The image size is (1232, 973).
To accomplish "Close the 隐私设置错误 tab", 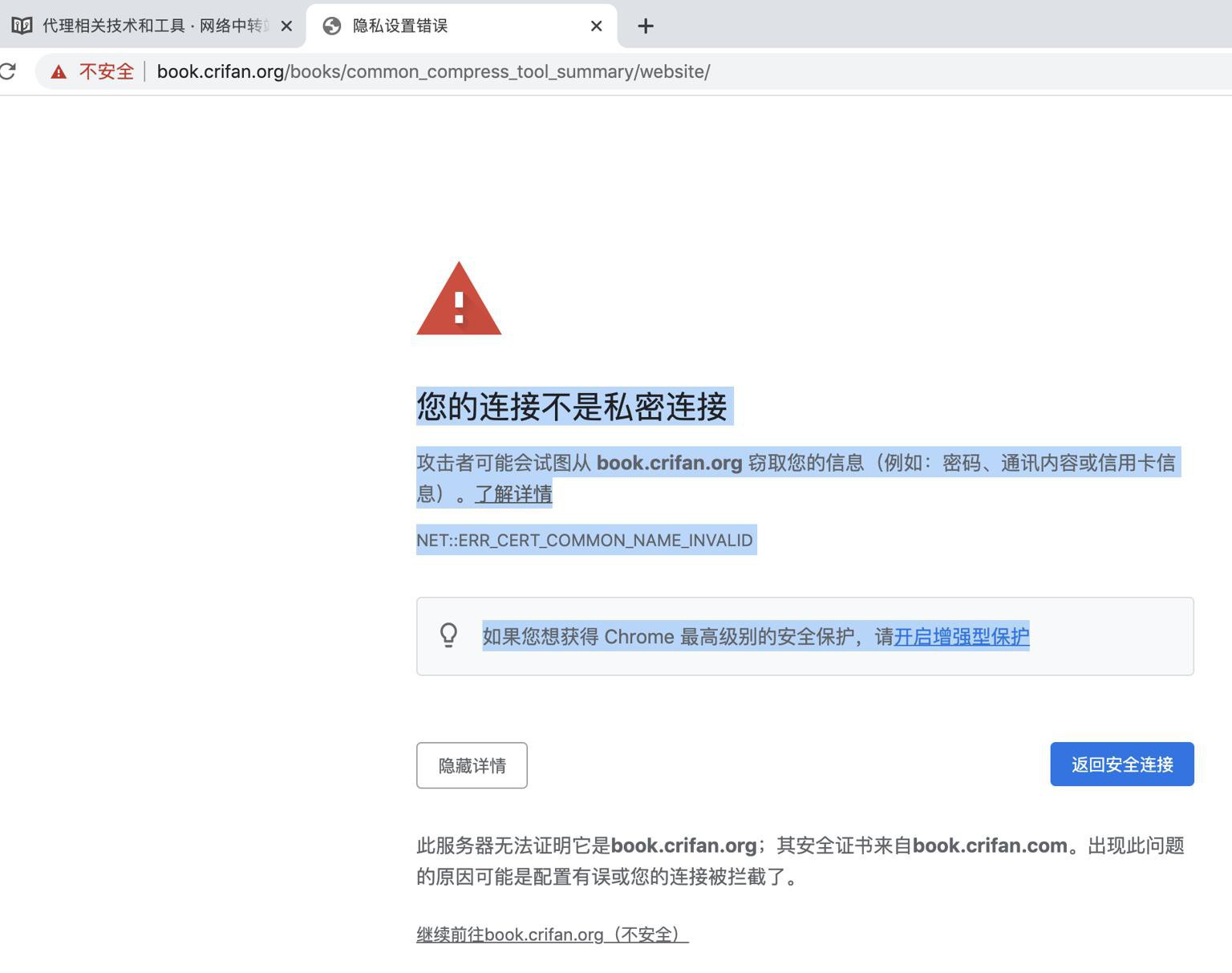I will coord(596,26).
